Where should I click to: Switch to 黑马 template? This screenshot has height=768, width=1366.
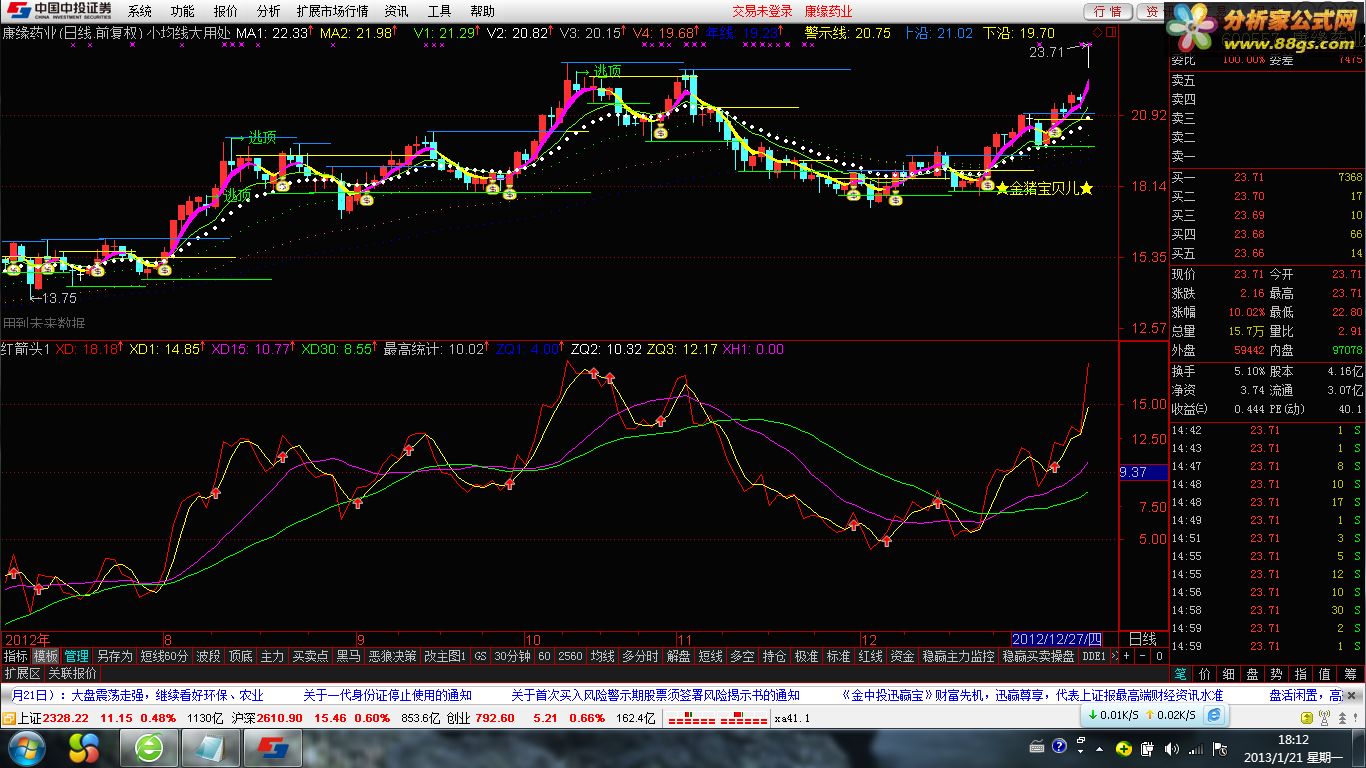(348, 656)
